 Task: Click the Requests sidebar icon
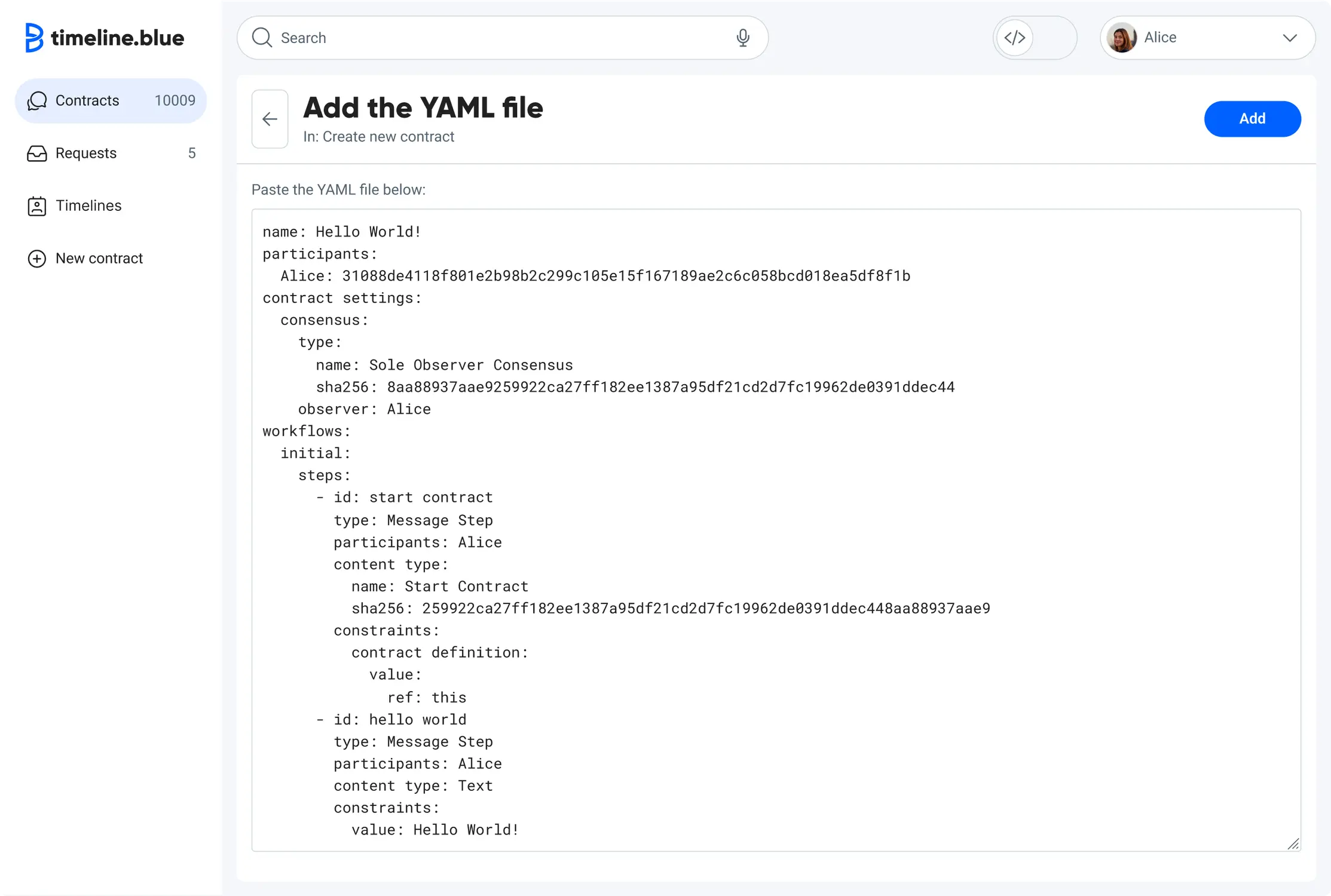point(36,153)
